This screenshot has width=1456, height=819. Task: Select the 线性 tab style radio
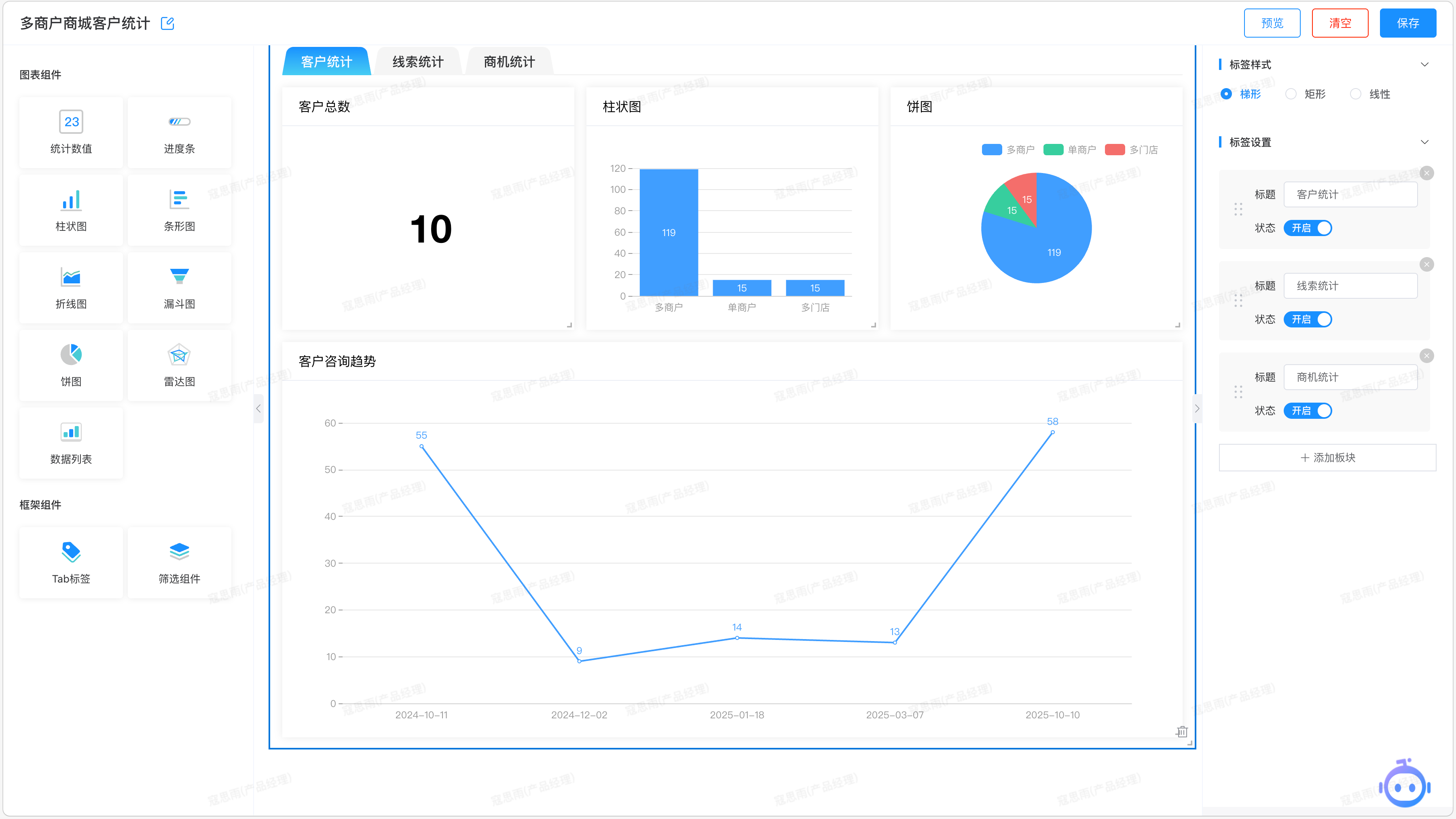tap(1355, 94)
